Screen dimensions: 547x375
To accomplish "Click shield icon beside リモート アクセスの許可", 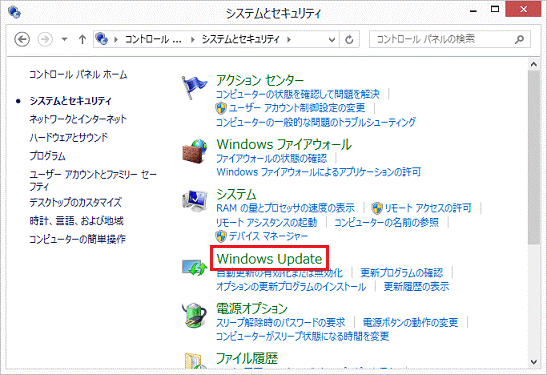I will 377,208.
